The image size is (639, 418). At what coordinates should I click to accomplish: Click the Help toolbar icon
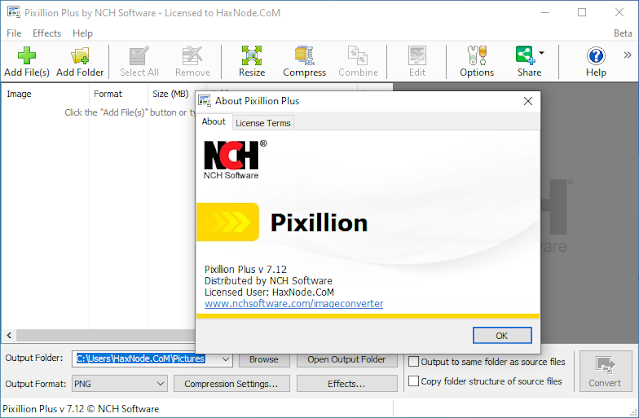(596, 61)
